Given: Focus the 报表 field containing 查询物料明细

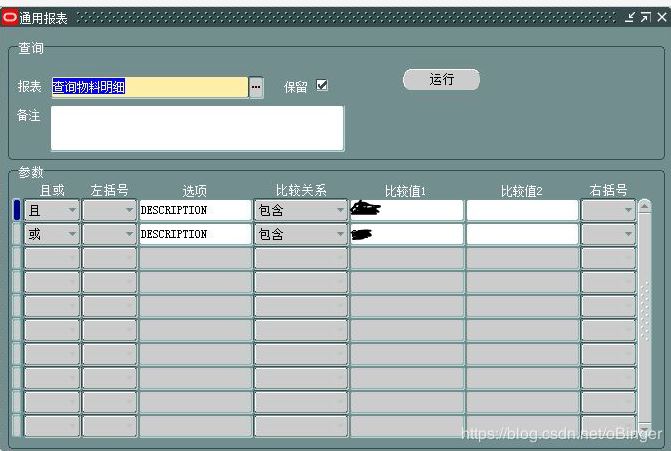Looking at the screenshot, I should [x=149, y=87].
